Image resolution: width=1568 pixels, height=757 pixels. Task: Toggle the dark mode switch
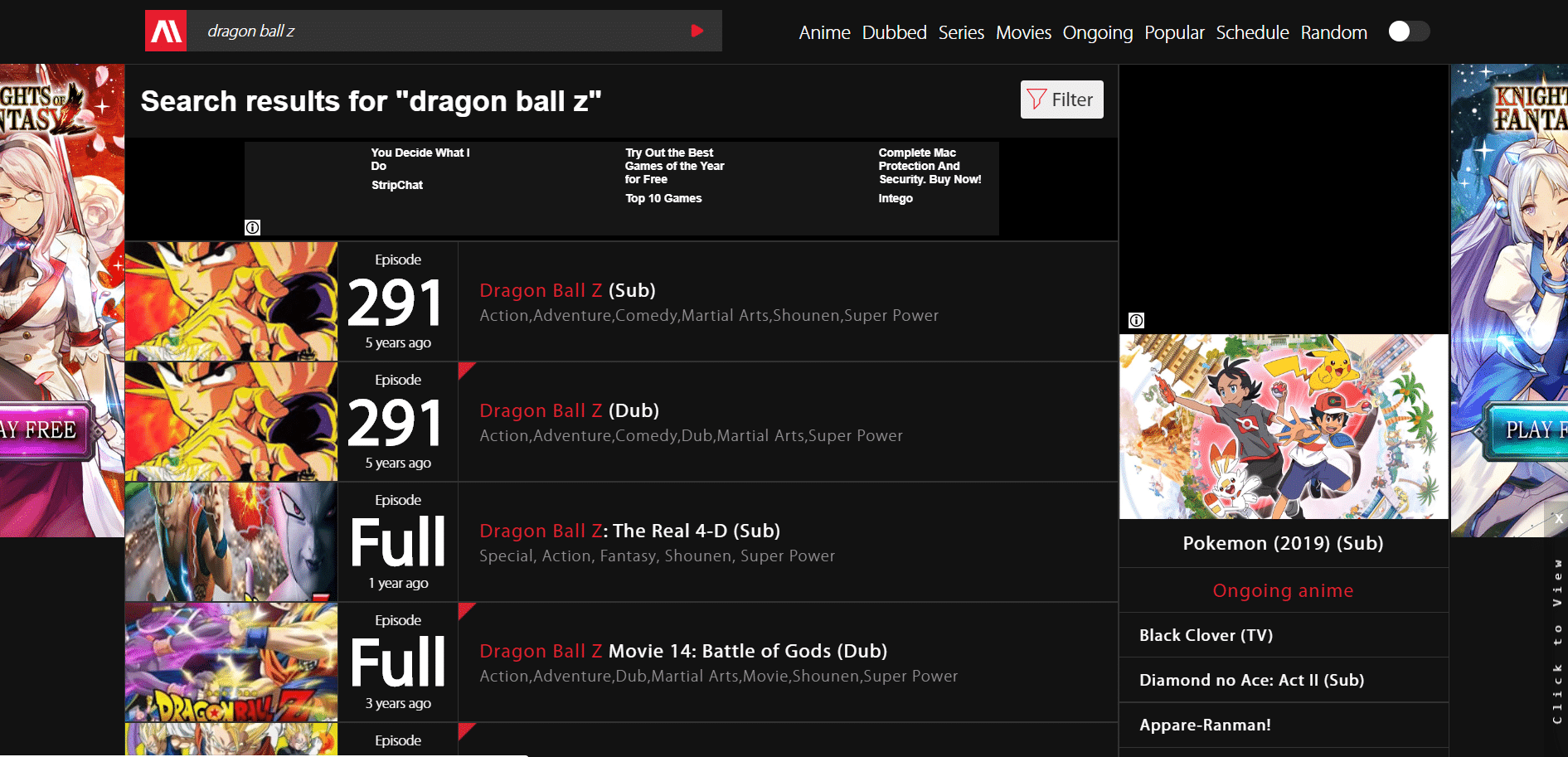[1409, 32]
